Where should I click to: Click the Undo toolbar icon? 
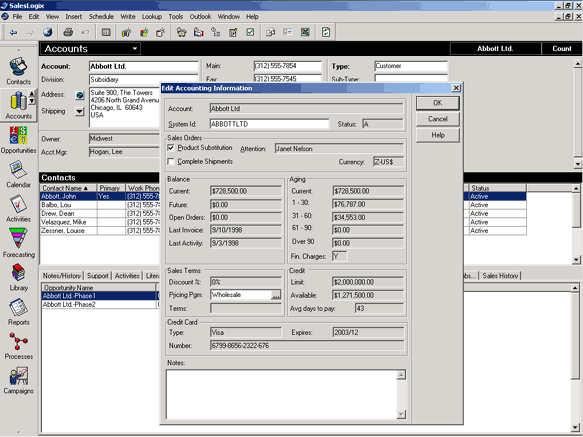[x=86, y=32]
